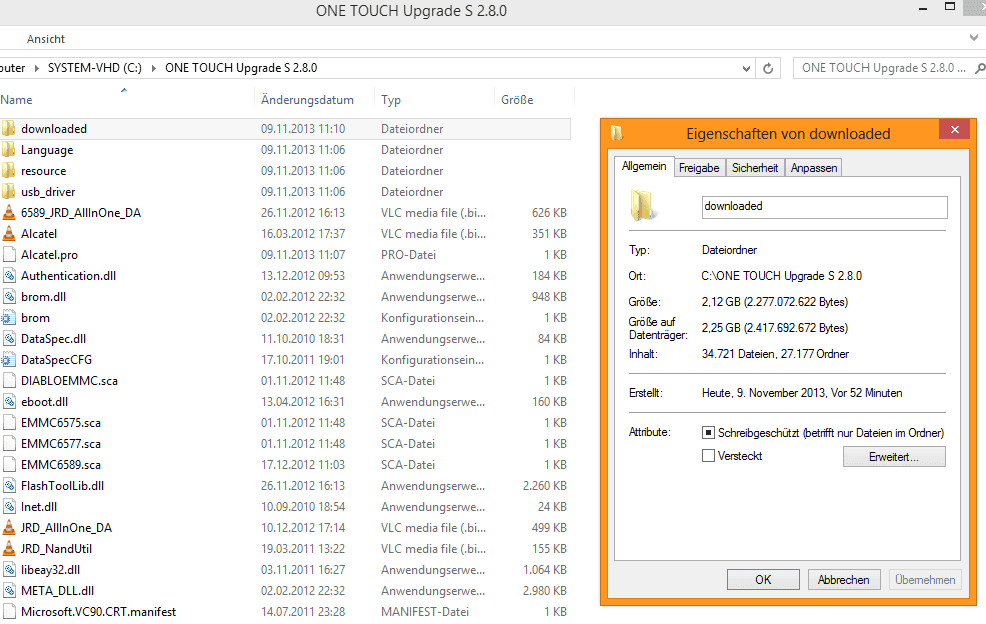Open the Ansicht ribbon tab
The height and width of the screenshot is (624, 986).
coord(45,39)
